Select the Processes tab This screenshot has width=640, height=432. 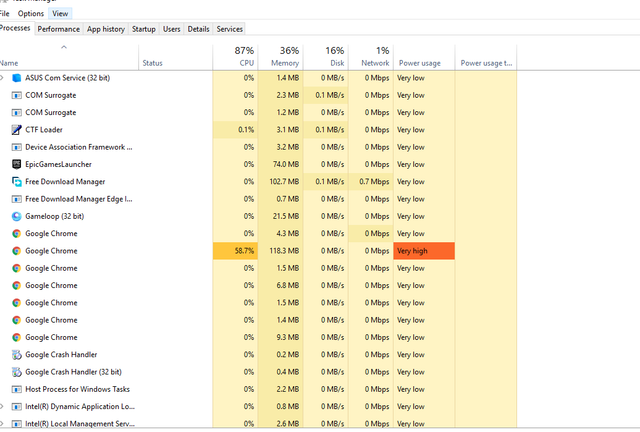click(16, 28)
